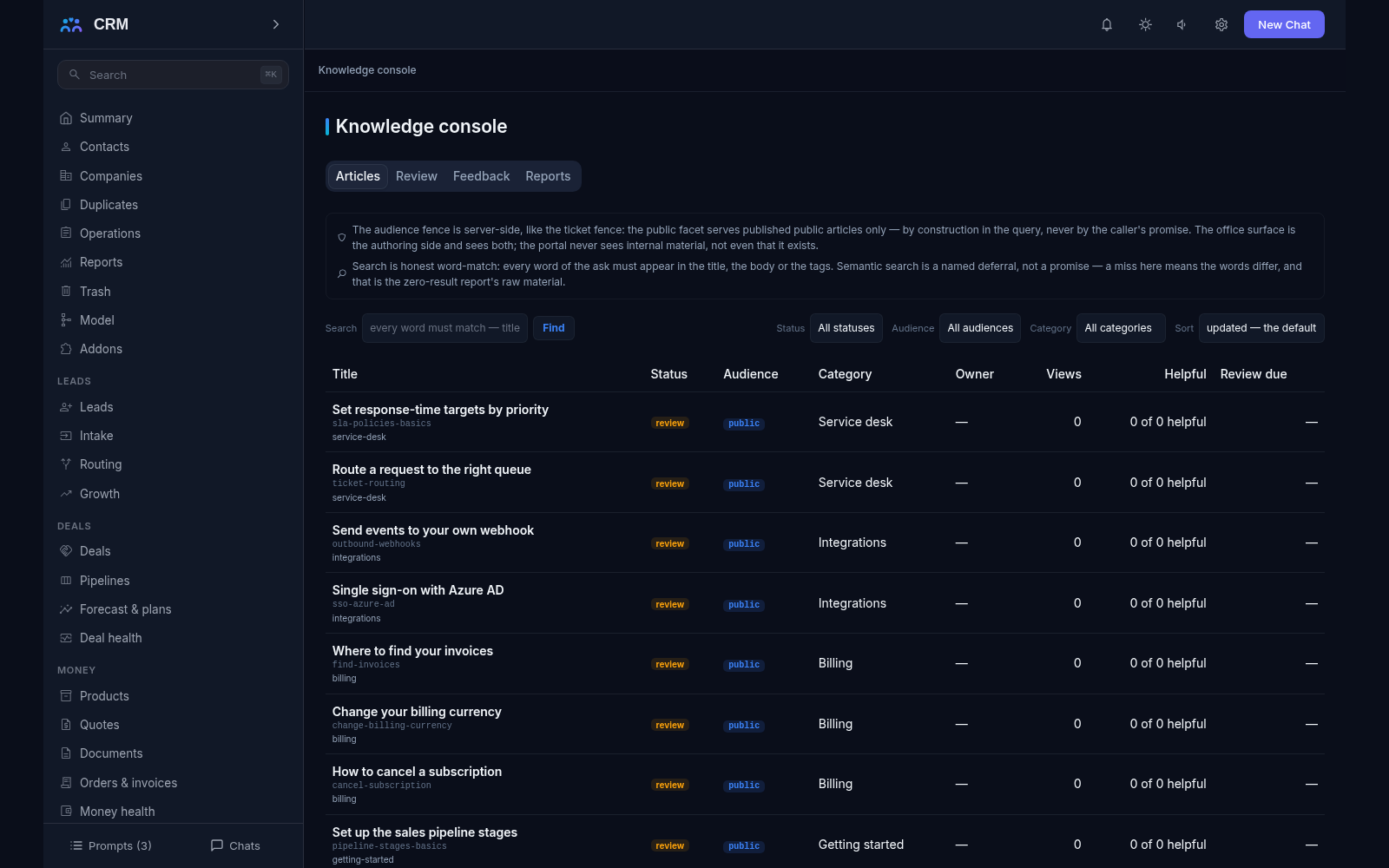Viewport: 1389px width, 868px height.
Task: Open Duplicates via its copy icon
Action: point(66,205)
